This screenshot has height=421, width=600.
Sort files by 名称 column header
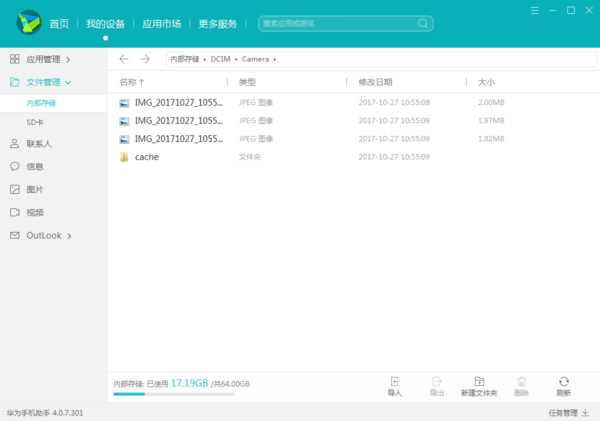point(131,82)
